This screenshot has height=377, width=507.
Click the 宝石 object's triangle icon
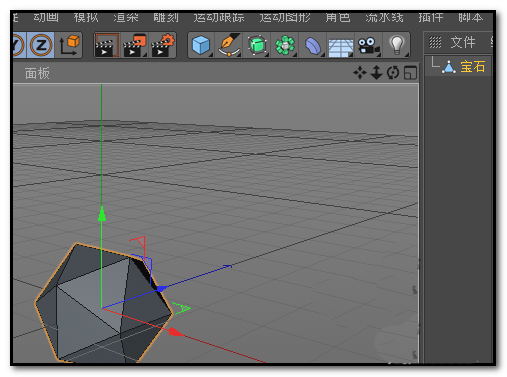click(x=449, y=67)
